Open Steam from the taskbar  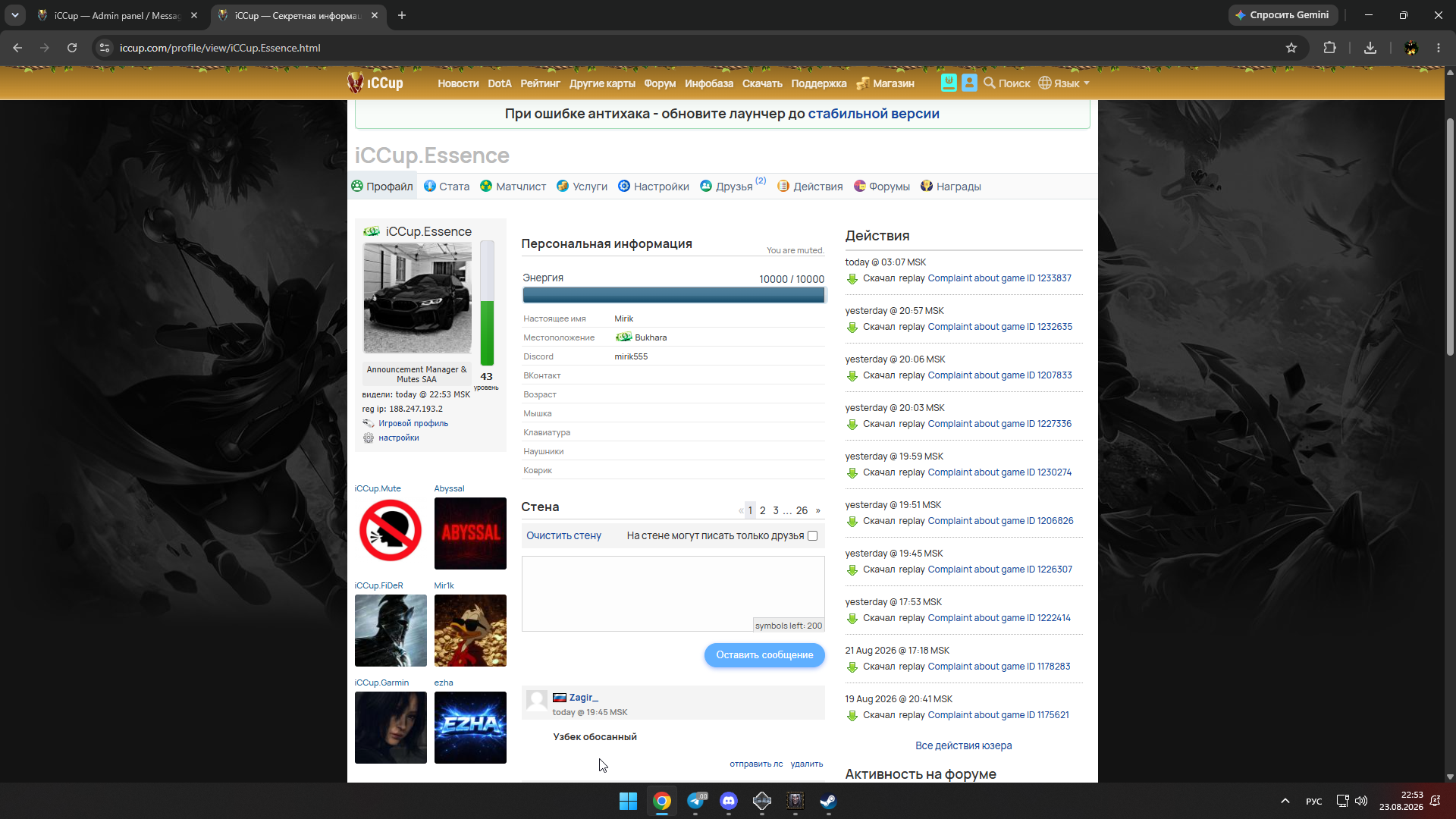point(828,801)
